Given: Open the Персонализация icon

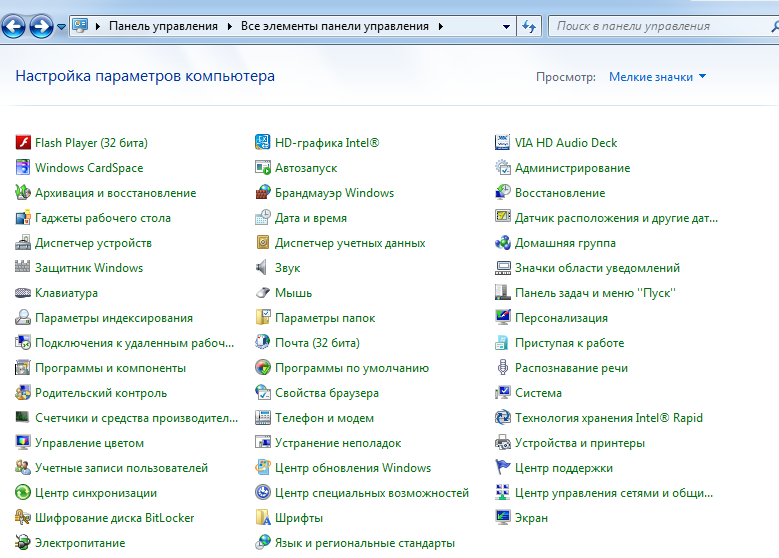Looking at the screenshot, I should tap(503, 318).
